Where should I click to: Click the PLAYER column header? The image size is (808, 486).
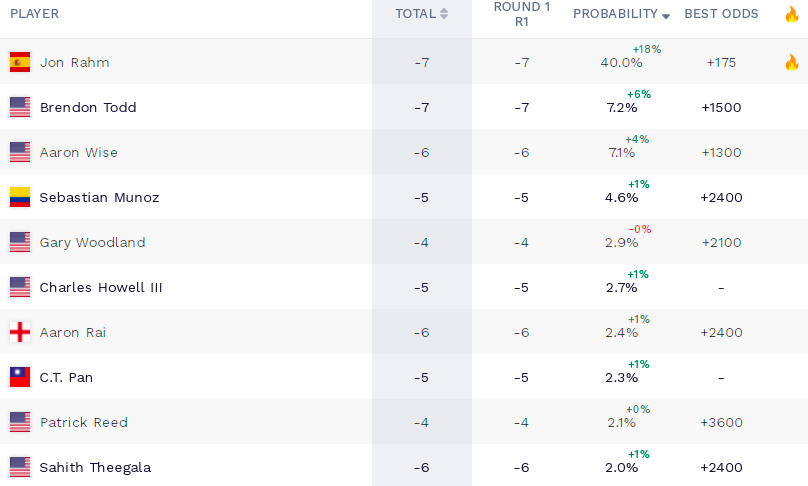(35, 14)
